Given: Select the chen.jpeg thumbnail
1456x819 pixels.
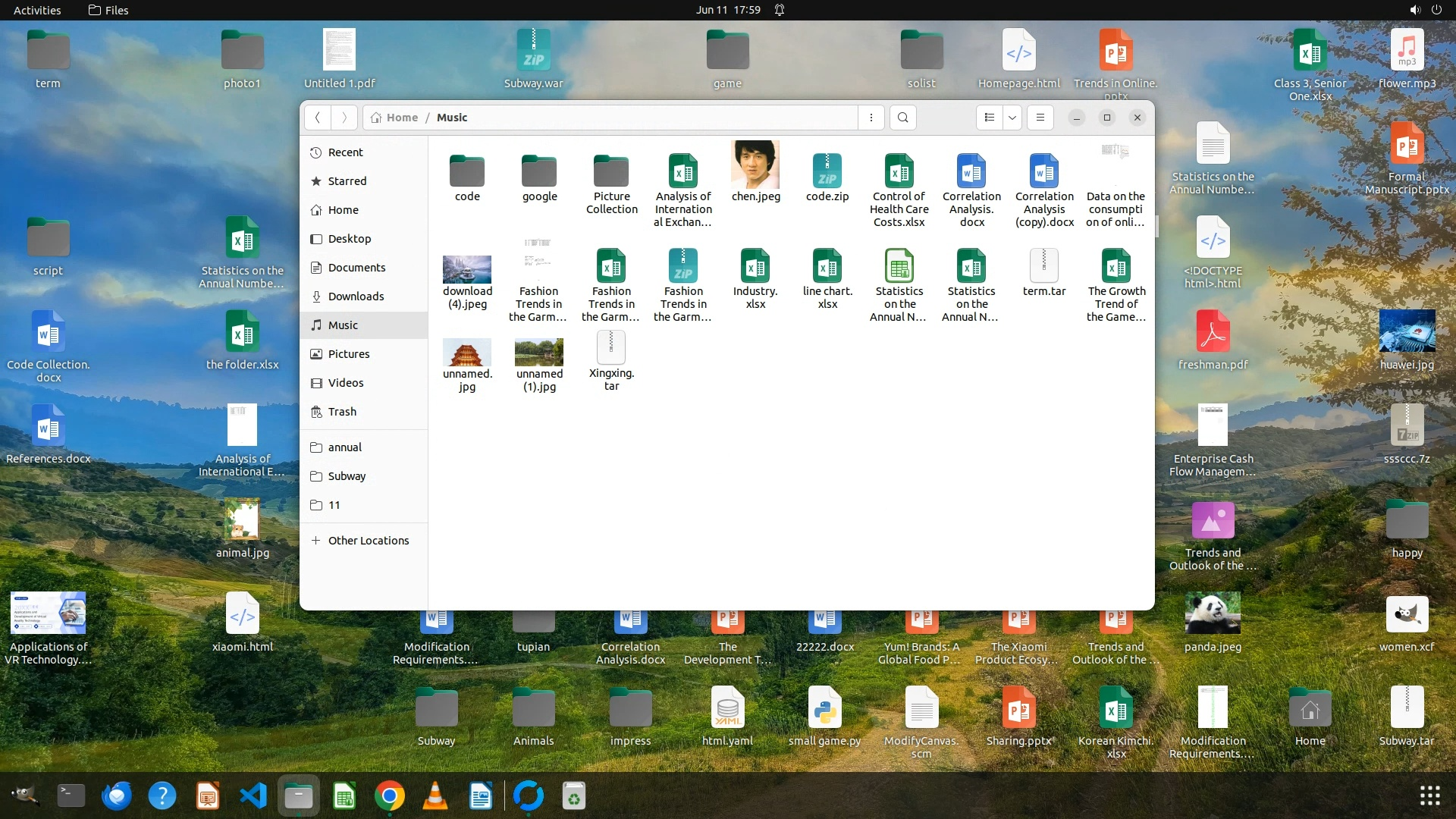Looking at the screenshot, I should [x=755, y=165].
